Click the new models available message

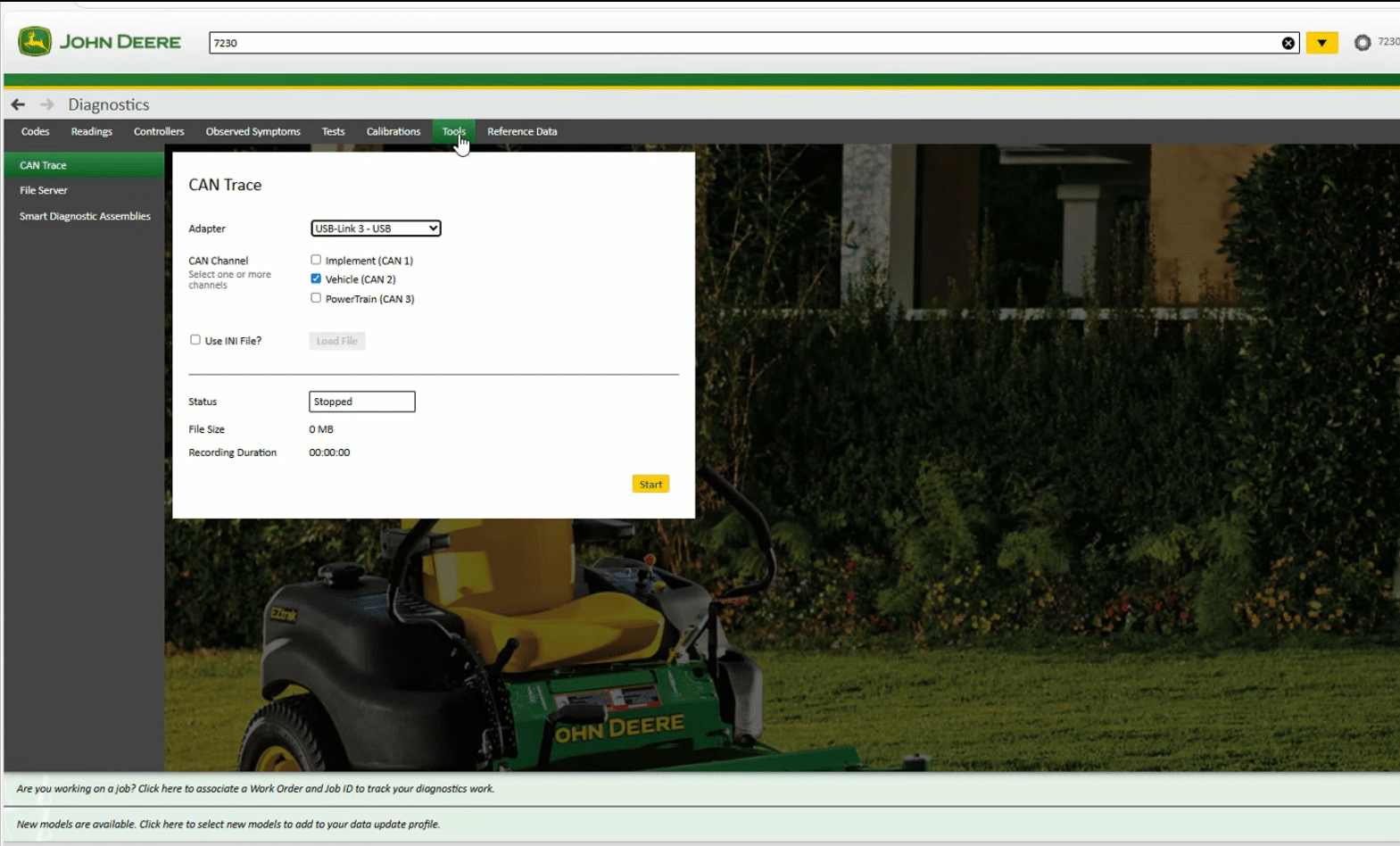(228, 825)
